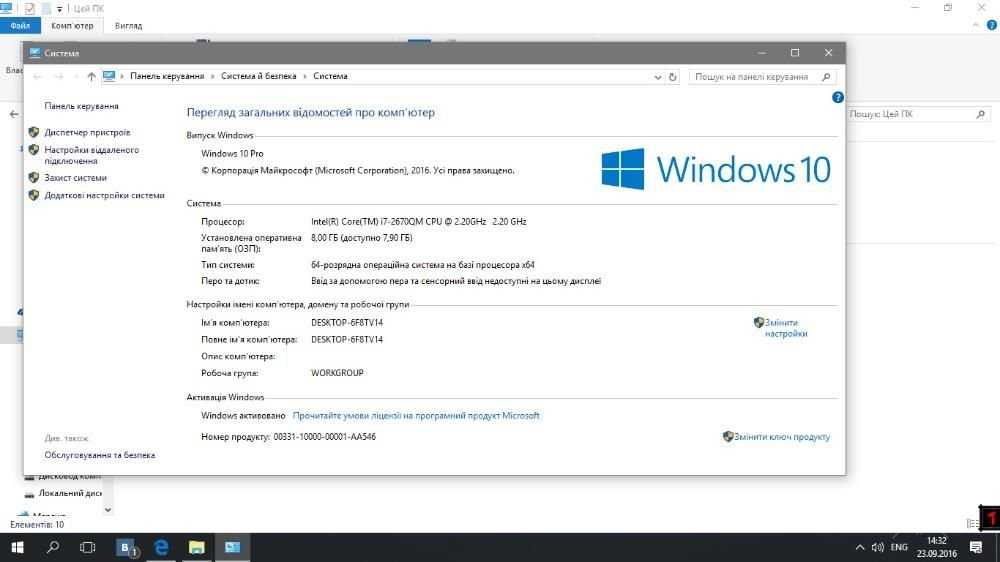Open the Action Center notifications icon
Viewport: 1000px width, 562px height.
click(976, 547)
